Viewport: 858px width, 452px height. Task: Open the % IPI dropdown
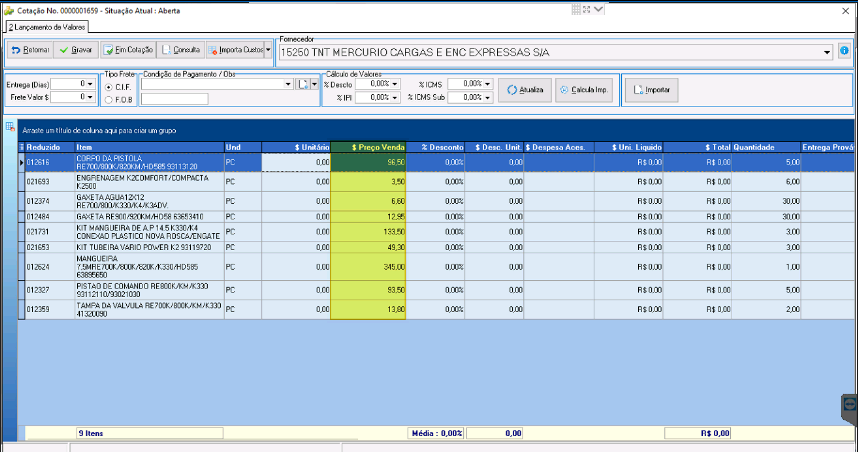tap(395, 97)
